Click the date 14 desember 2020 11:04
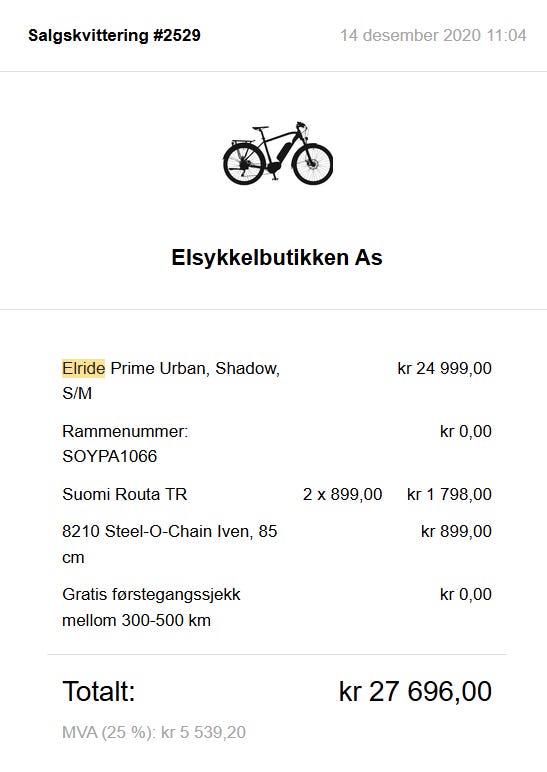 tap(433, 35)
